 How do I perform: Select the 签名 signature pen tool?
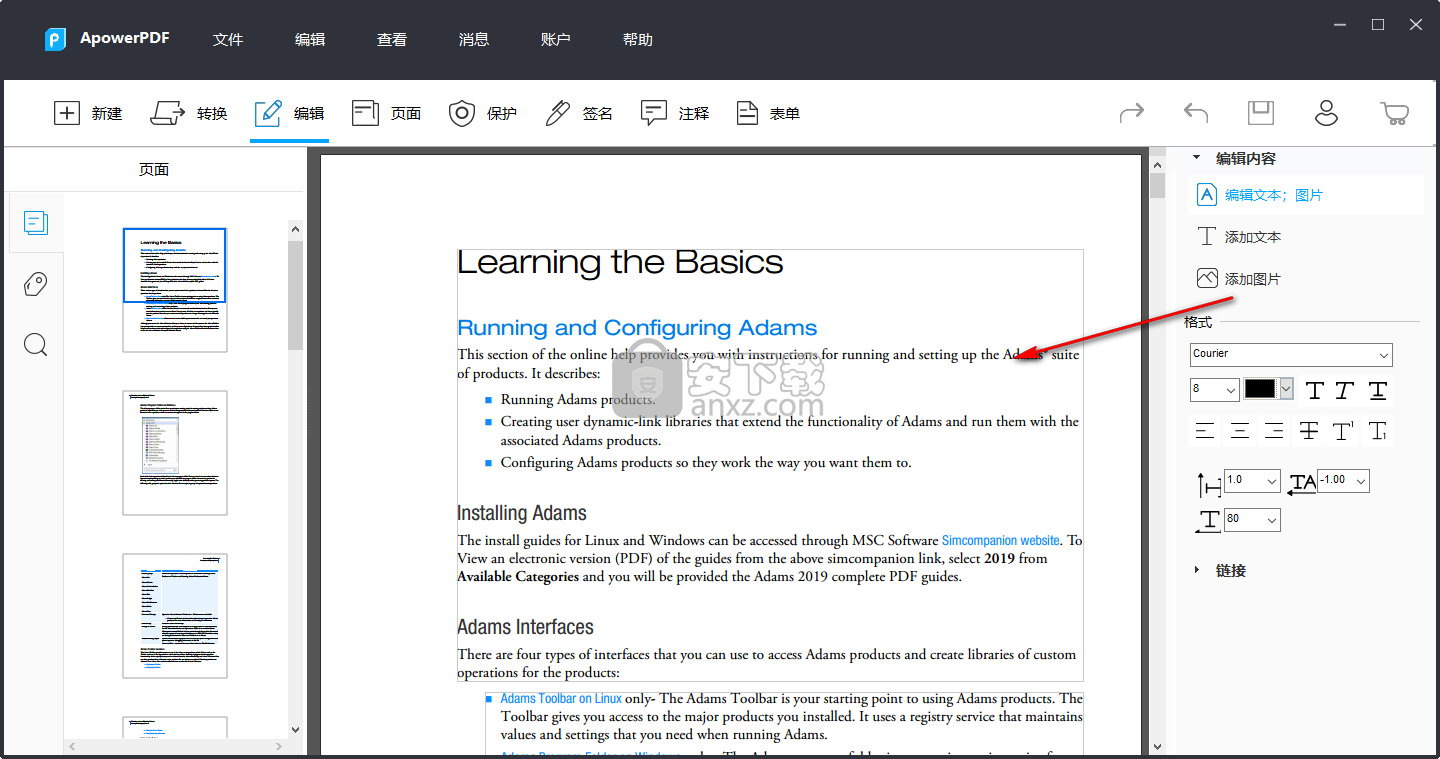[578, 113]
